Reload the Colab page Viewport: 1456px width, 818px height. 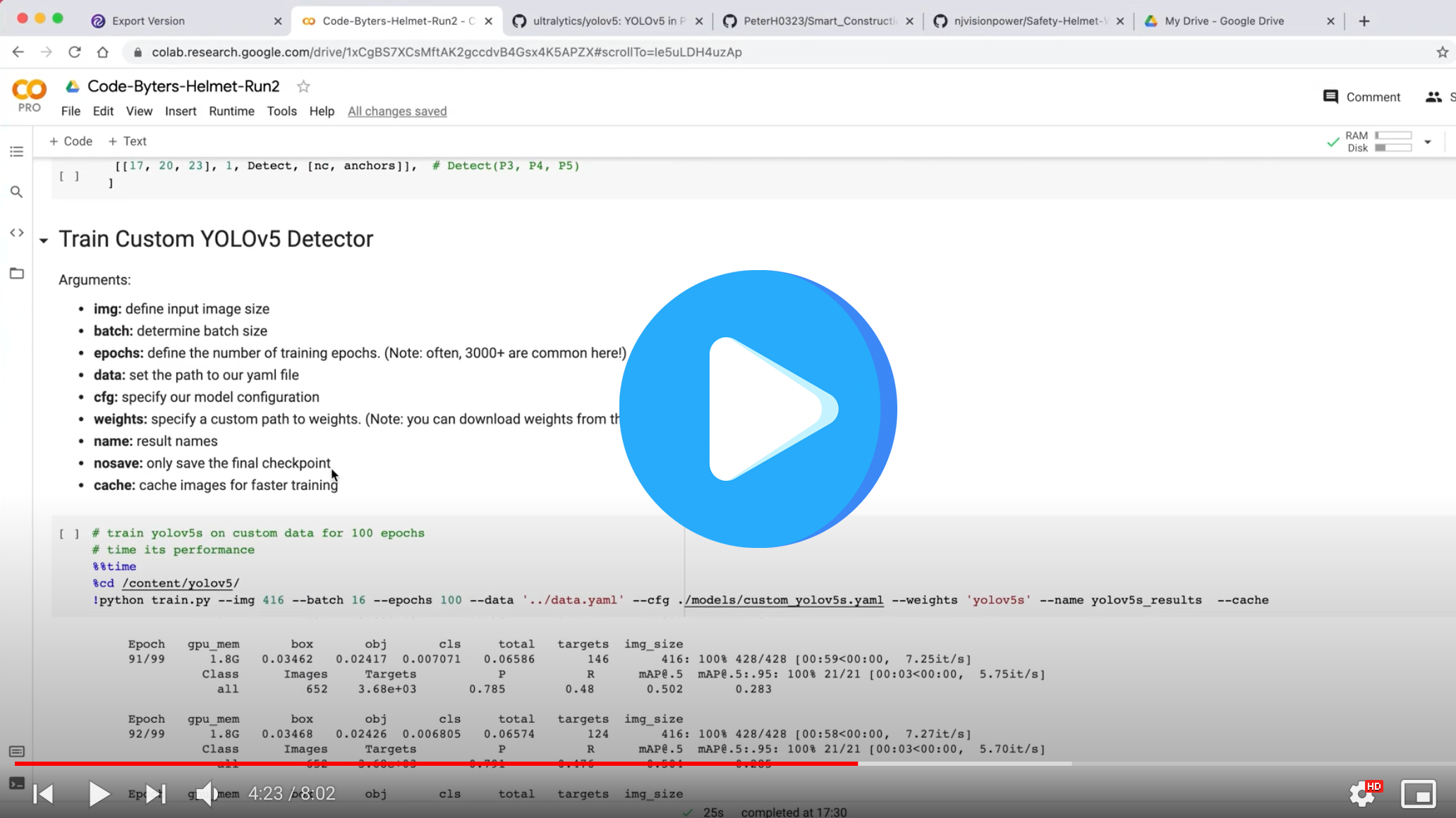[x=75, y=52]
